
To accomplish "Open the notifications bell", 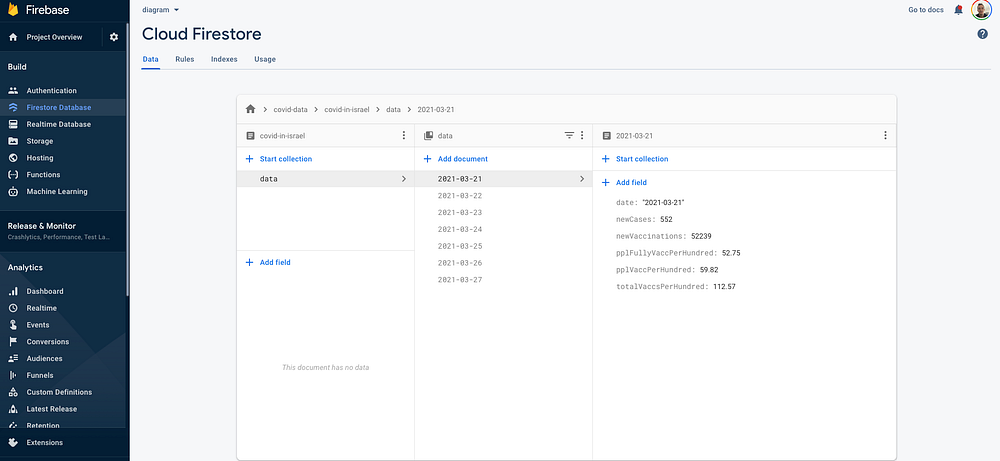I will (958, 10).
